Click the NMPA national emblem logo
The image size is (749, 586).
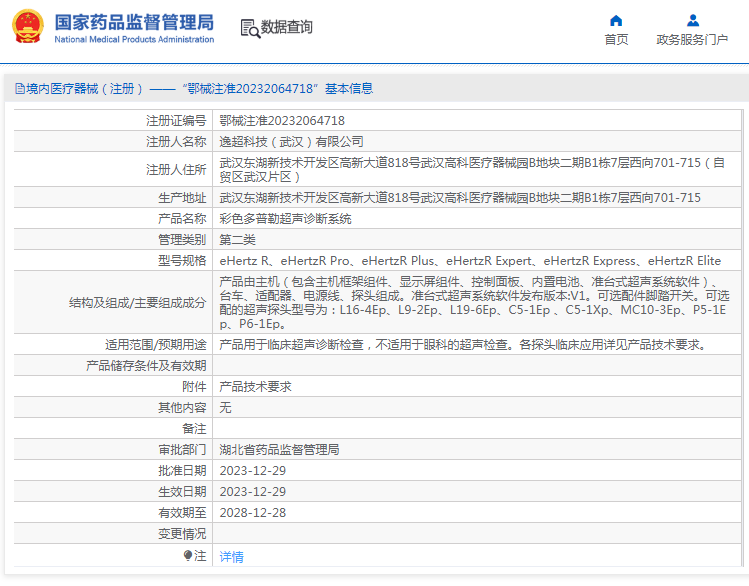click(27, 26)
